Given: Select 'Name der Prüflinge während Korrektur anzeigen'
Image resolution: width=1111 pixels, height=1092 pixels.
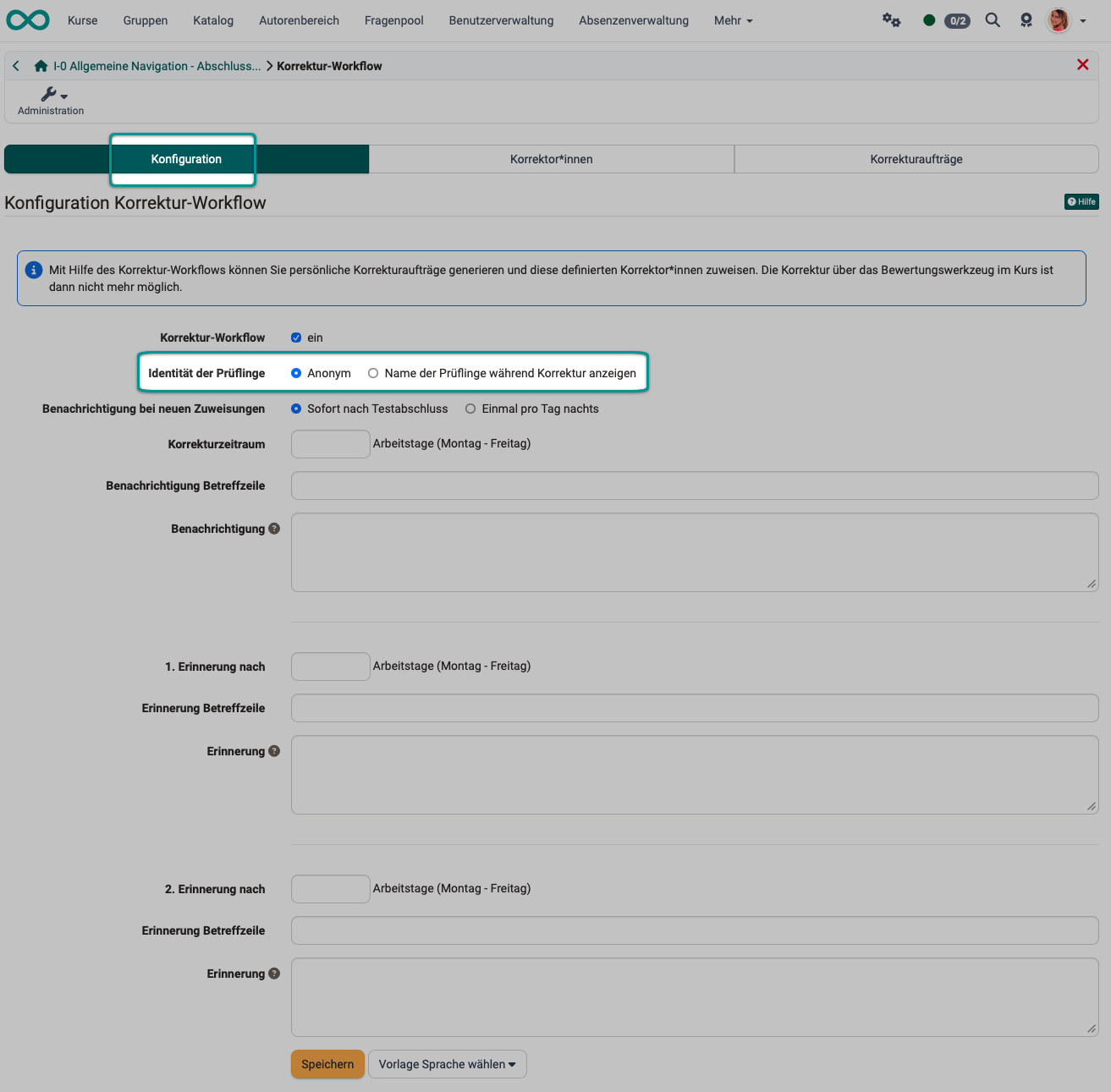Looking at the screenshot, I should [x=373, y=373].
